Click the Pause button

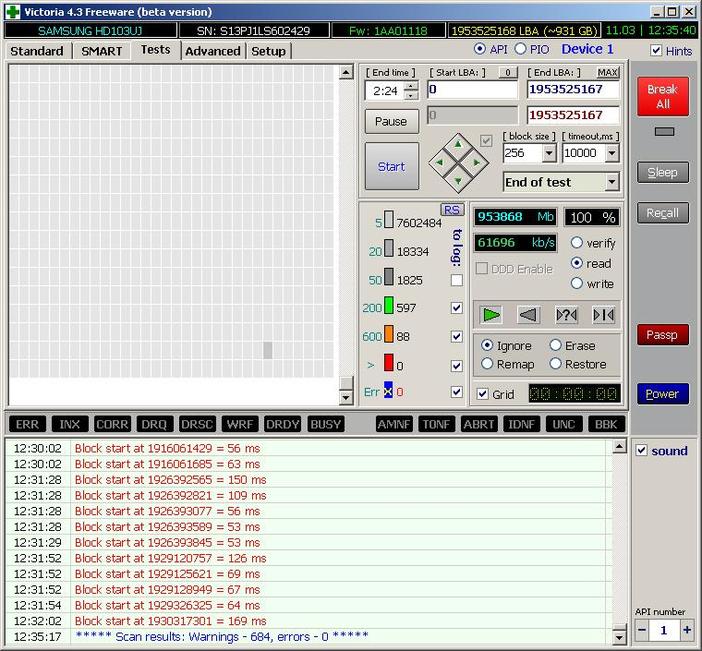[392, 121]
